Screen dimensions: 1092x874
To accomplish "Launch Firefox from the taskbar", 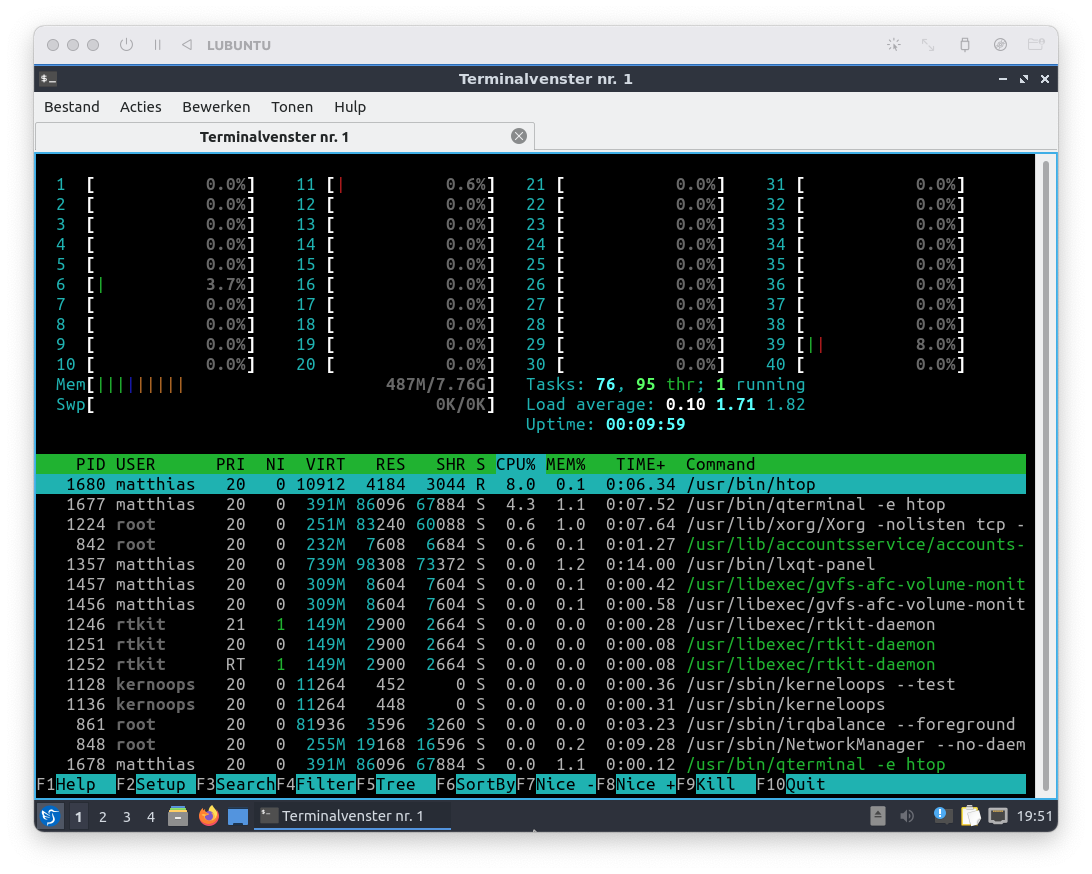I will pos(208,816).
